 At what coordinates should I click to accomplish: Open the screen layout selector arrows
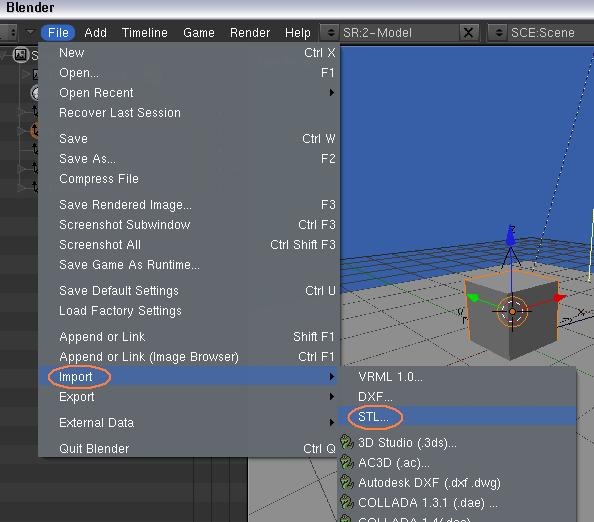pos(330,33)
